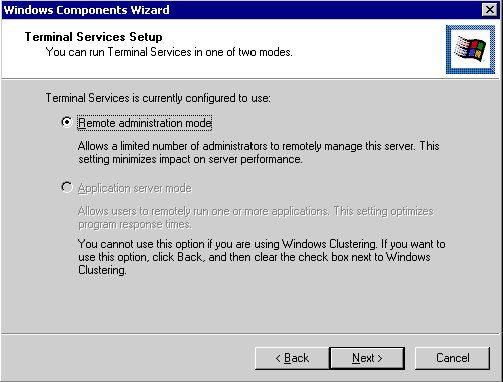Cancel the wizard setup
503x382 pixels.
point(452,358)
